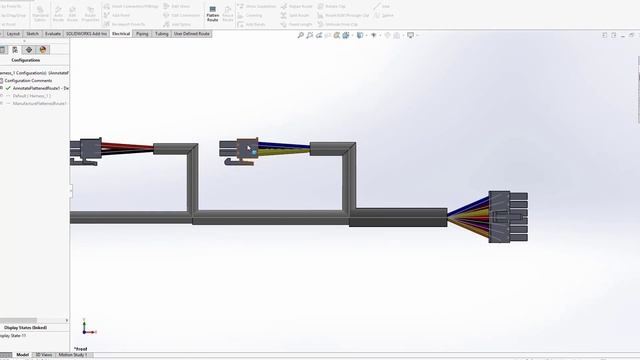Open the SOLIDWORKS Add-Ins tab
The width and height of the screenshot is (640, 360).
click(86, 34)
